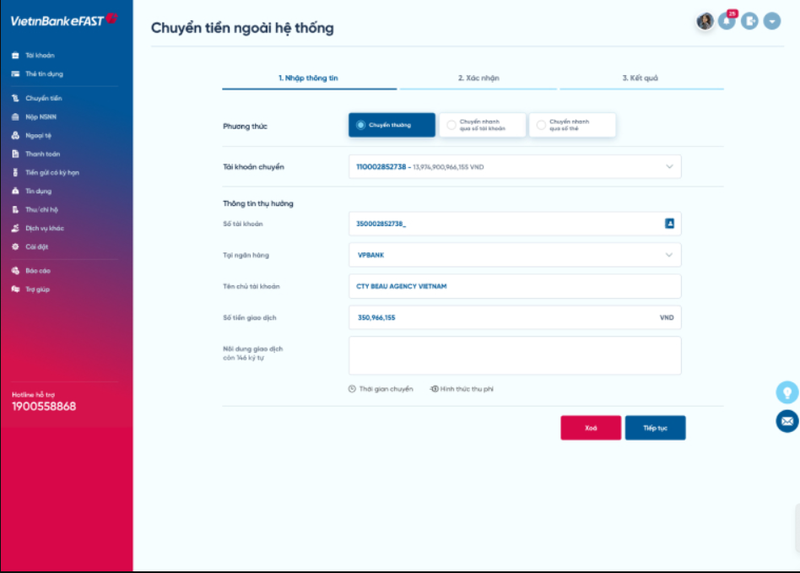Image resolution: width=800 pixels, height=573 pixels.
Task: Open Trợ giúp menu item
Action: pos(38,289)
